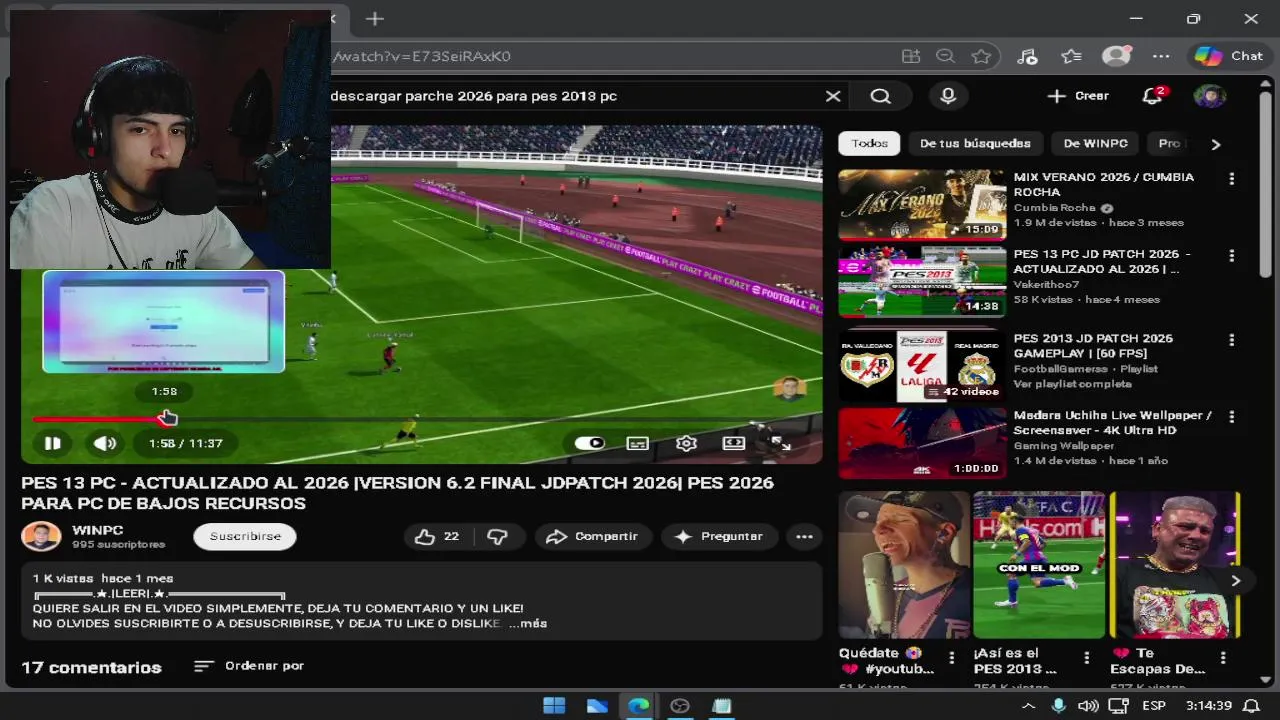Image resolution: width=1280 pixels, height=720 pixels.
Task: Mute the video with the speaker icon
Action: pos(105,443)
